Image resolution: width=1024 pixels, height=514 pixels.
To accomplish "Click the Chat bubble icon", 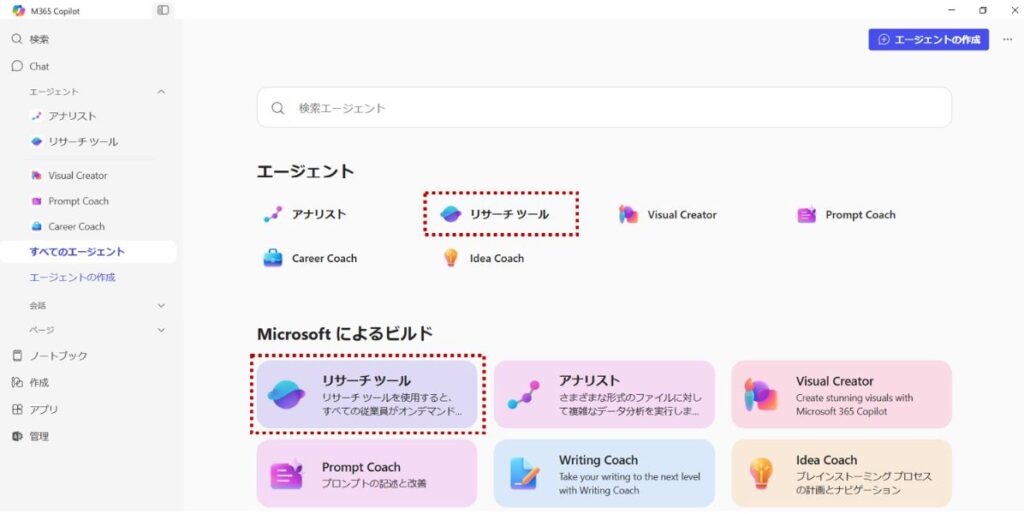I will click(17, 66).
